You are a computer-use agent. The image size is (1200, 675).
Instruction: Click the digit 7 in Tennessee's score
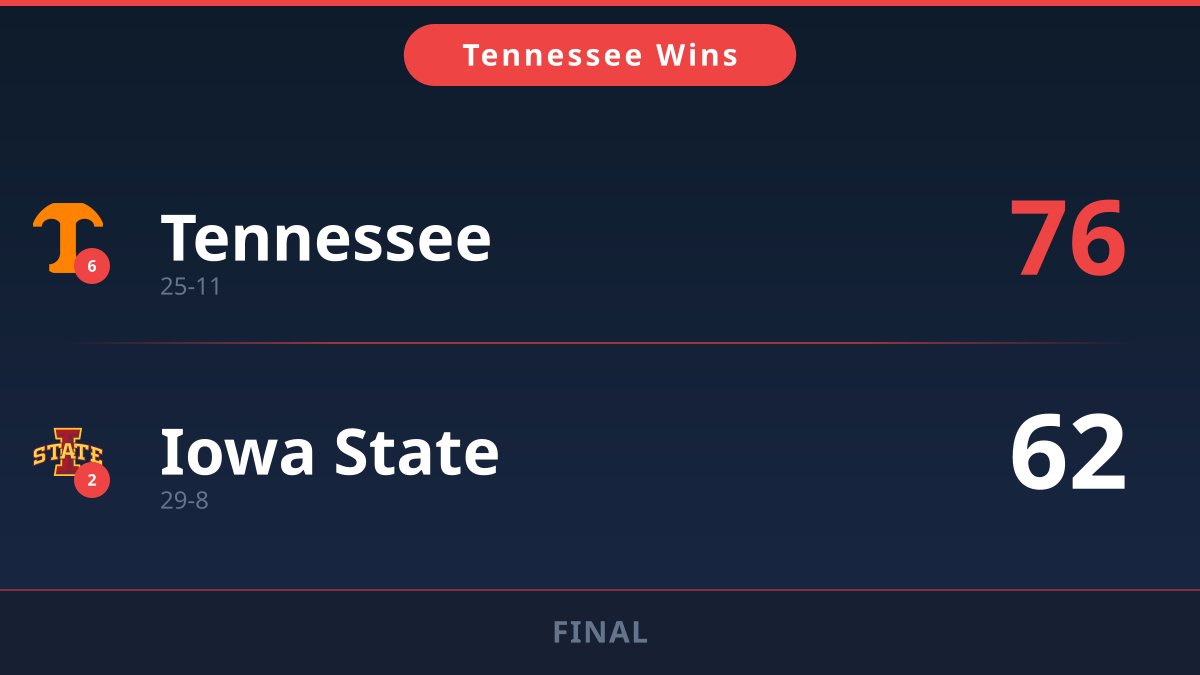(x=1038, y=240)
